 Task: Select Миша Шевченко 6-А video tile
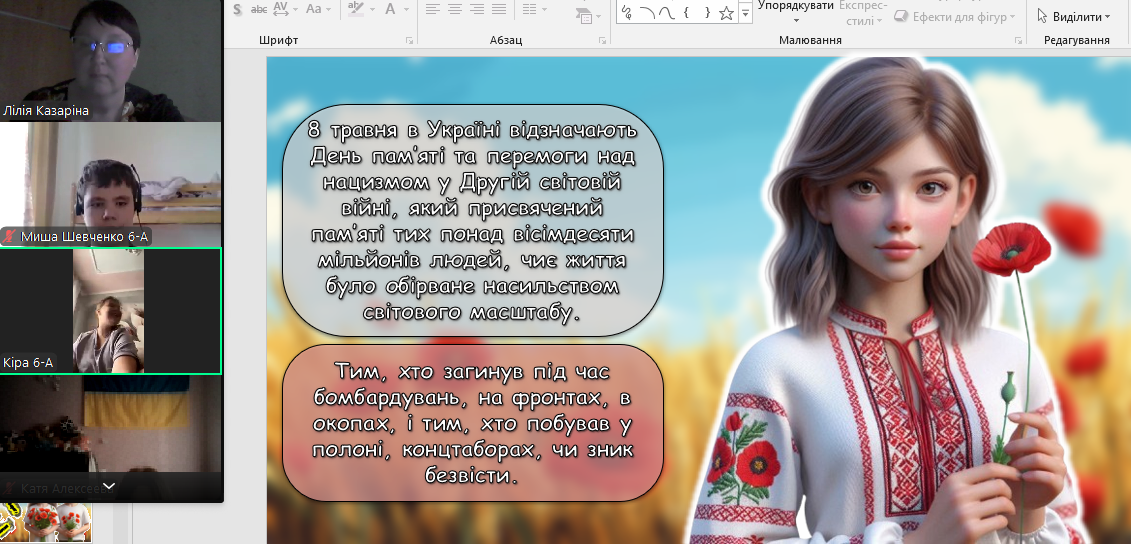(x=110, y=184)
